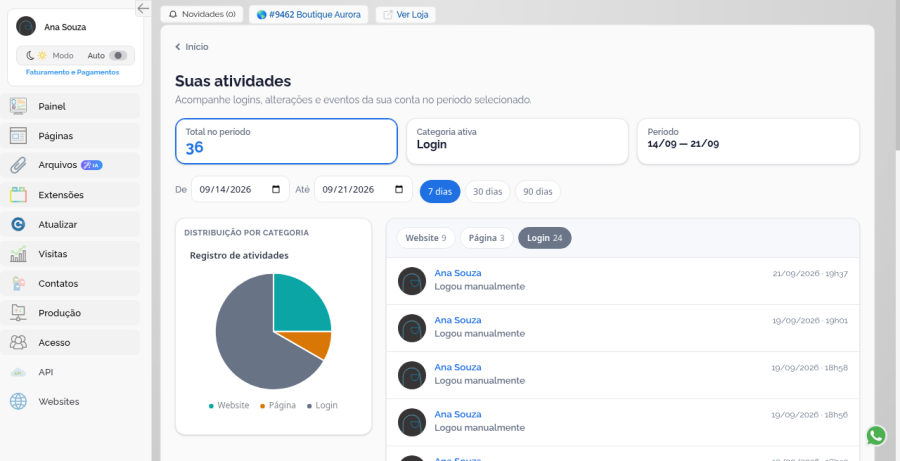Open the Painel menu item
The image size is (900, 461).
click(70, 106)
